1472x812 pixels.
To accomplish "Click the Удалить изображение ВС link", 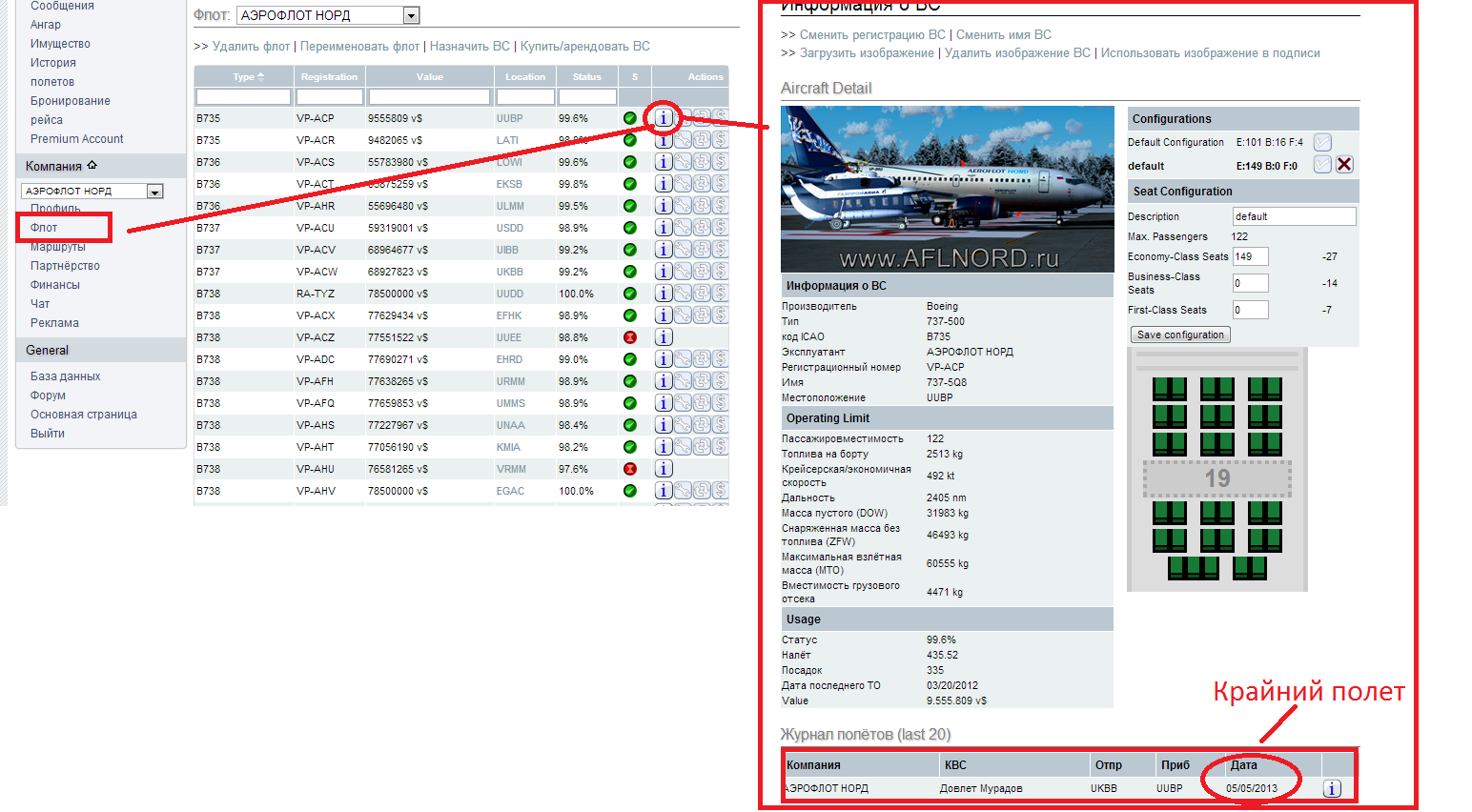I will [x=1017, y=53].
